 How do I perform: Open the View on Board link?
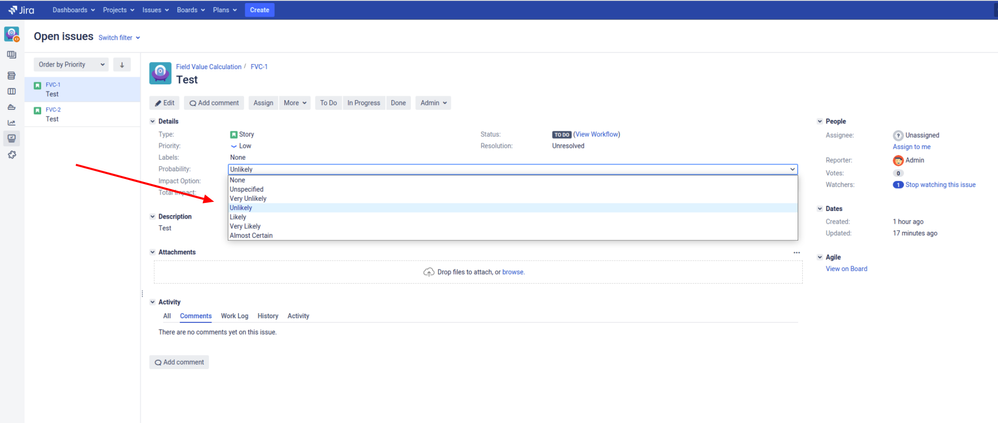pyautogui.click(x=847, y=269)
